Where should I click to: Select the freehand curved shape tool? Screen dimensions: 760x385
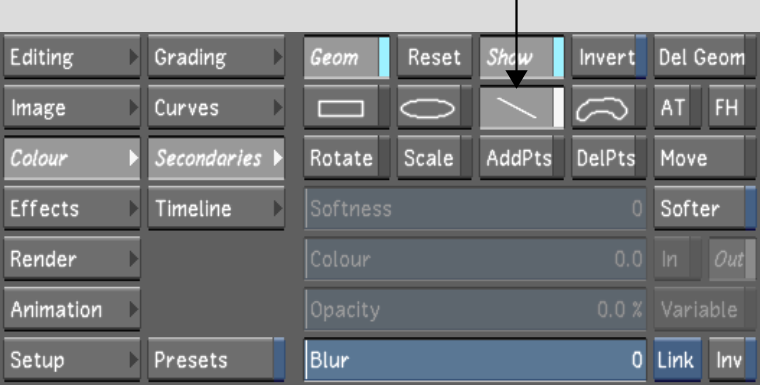tap(609, 108)
